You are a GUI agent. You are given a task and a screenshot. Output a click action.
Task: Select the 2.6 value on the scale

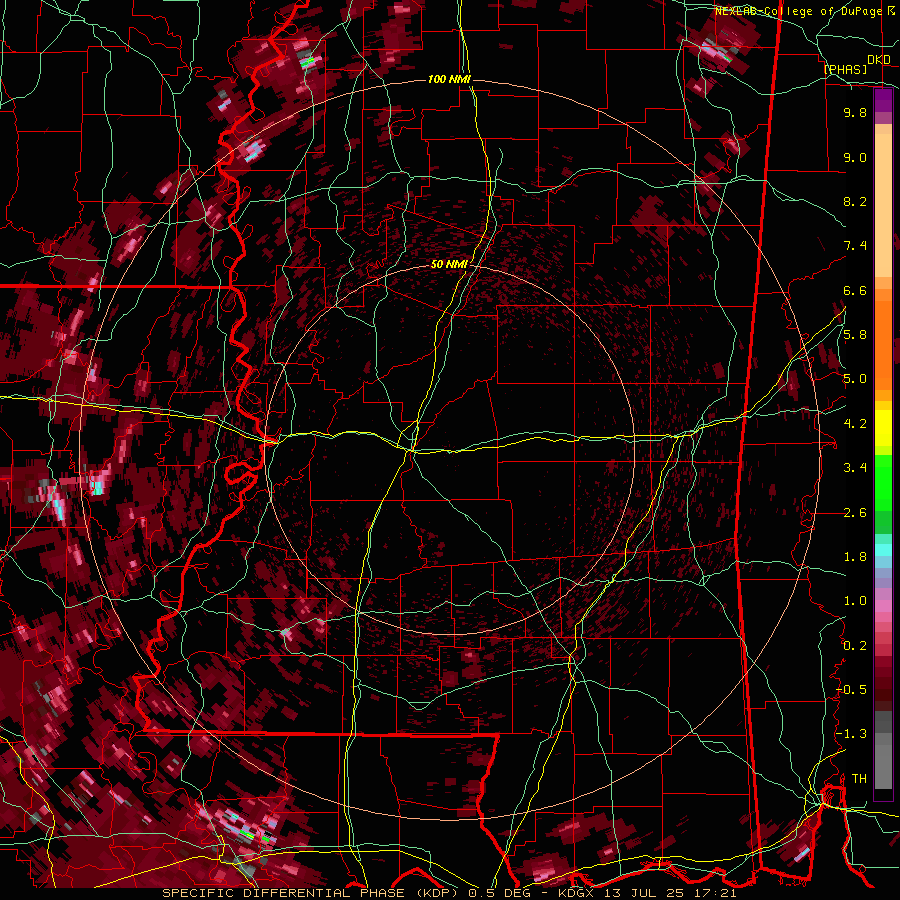click(x=855, y=513)
